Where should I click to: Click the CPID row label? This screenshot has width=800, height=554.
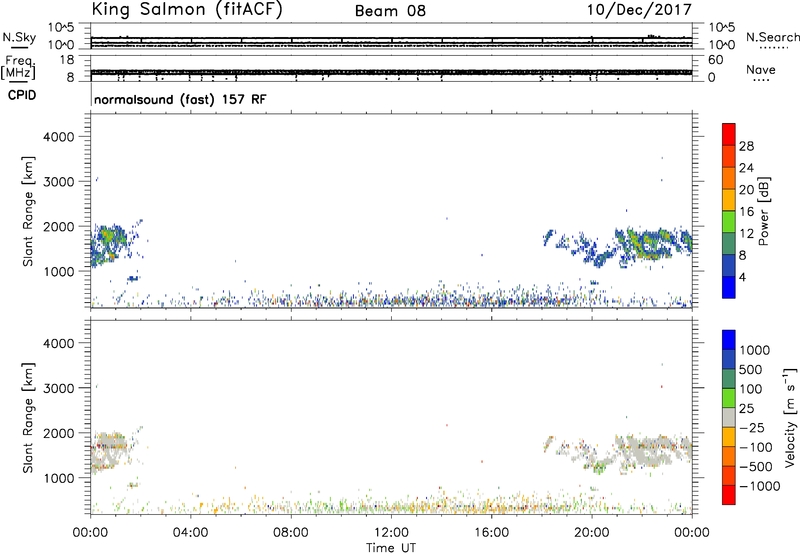tap(22, 95)
